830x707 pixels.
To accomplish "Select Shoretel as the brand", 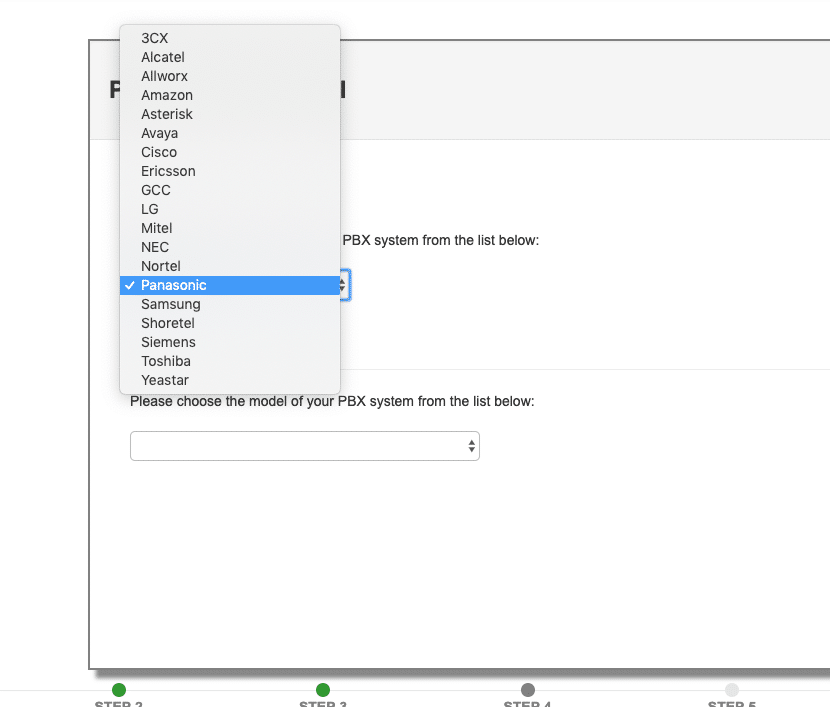I will [x=230, y=323].
